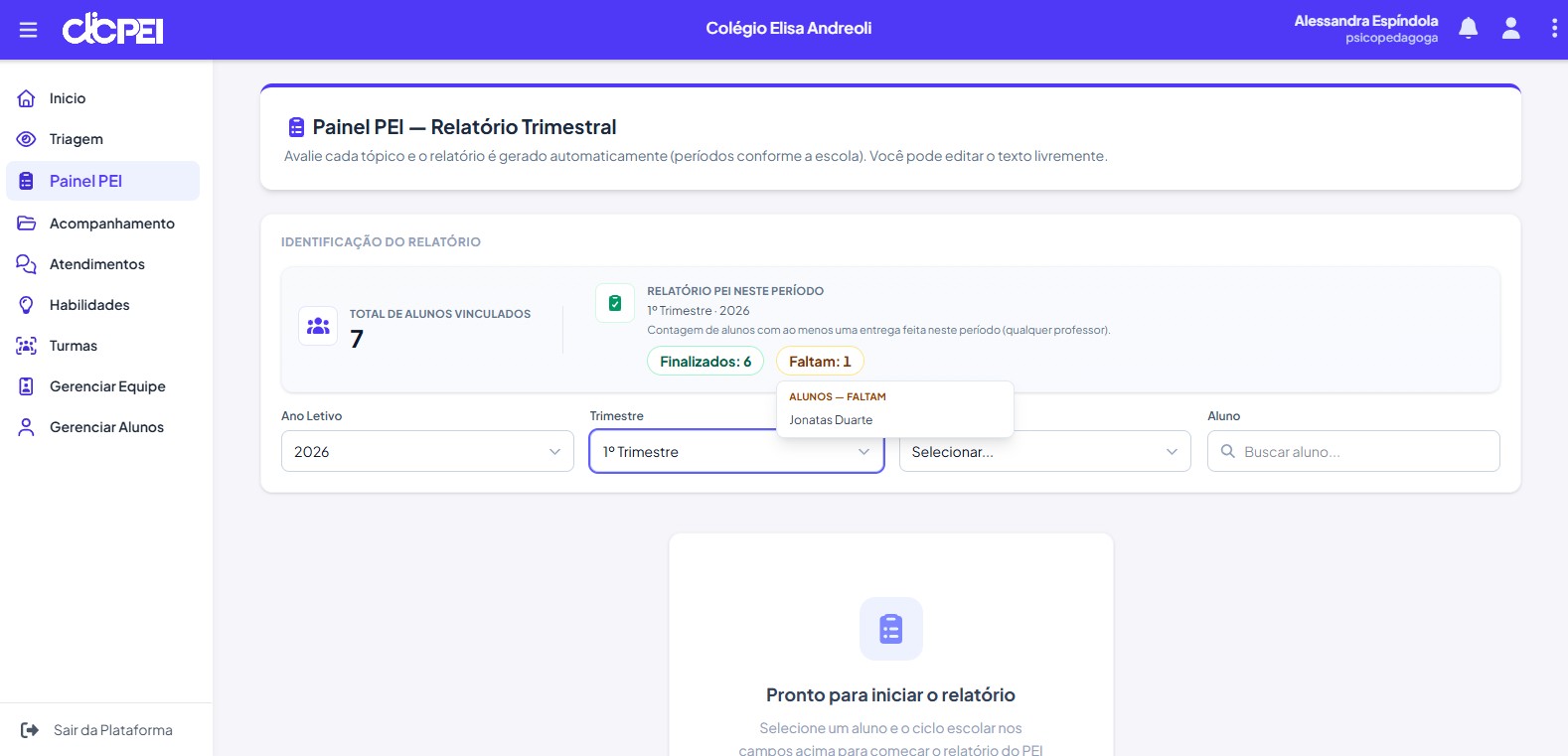1568x756 pixels.
Task: Click the total alunos vinculados people icon
Action: coord(318,326)
